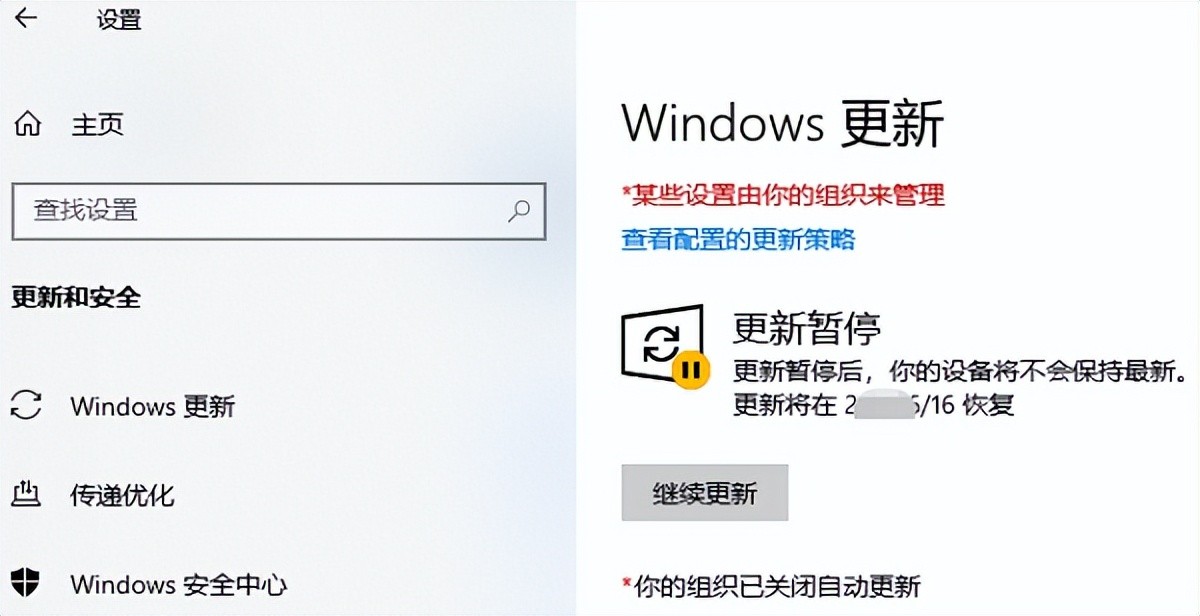Click the circular arrows icon in the sidebar
Viewport: 1200px width, 616px height.
[x=26, y=406]
